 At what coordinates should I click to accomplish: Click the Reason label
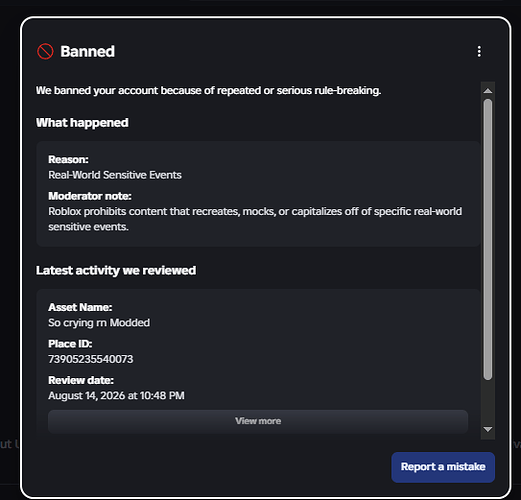click(x=68, y=160)
